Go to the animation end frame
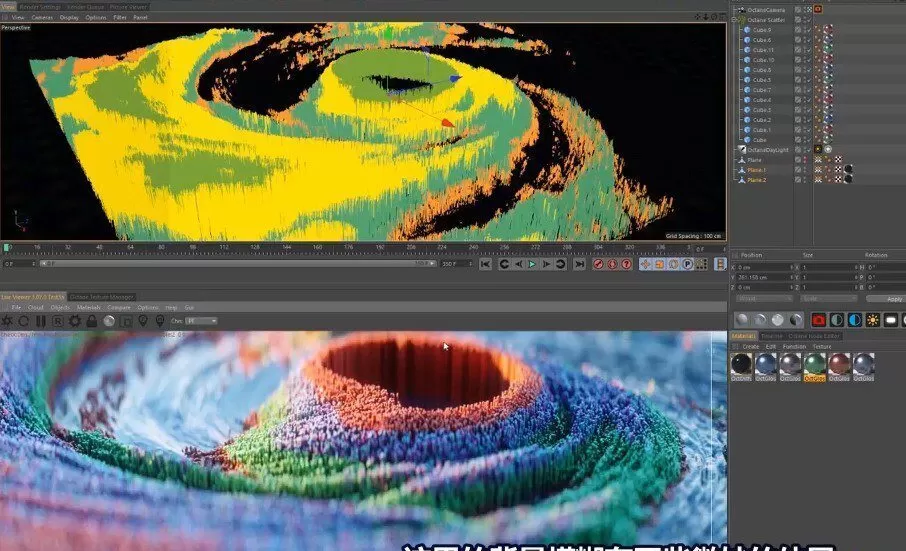 tap(579, 265)
